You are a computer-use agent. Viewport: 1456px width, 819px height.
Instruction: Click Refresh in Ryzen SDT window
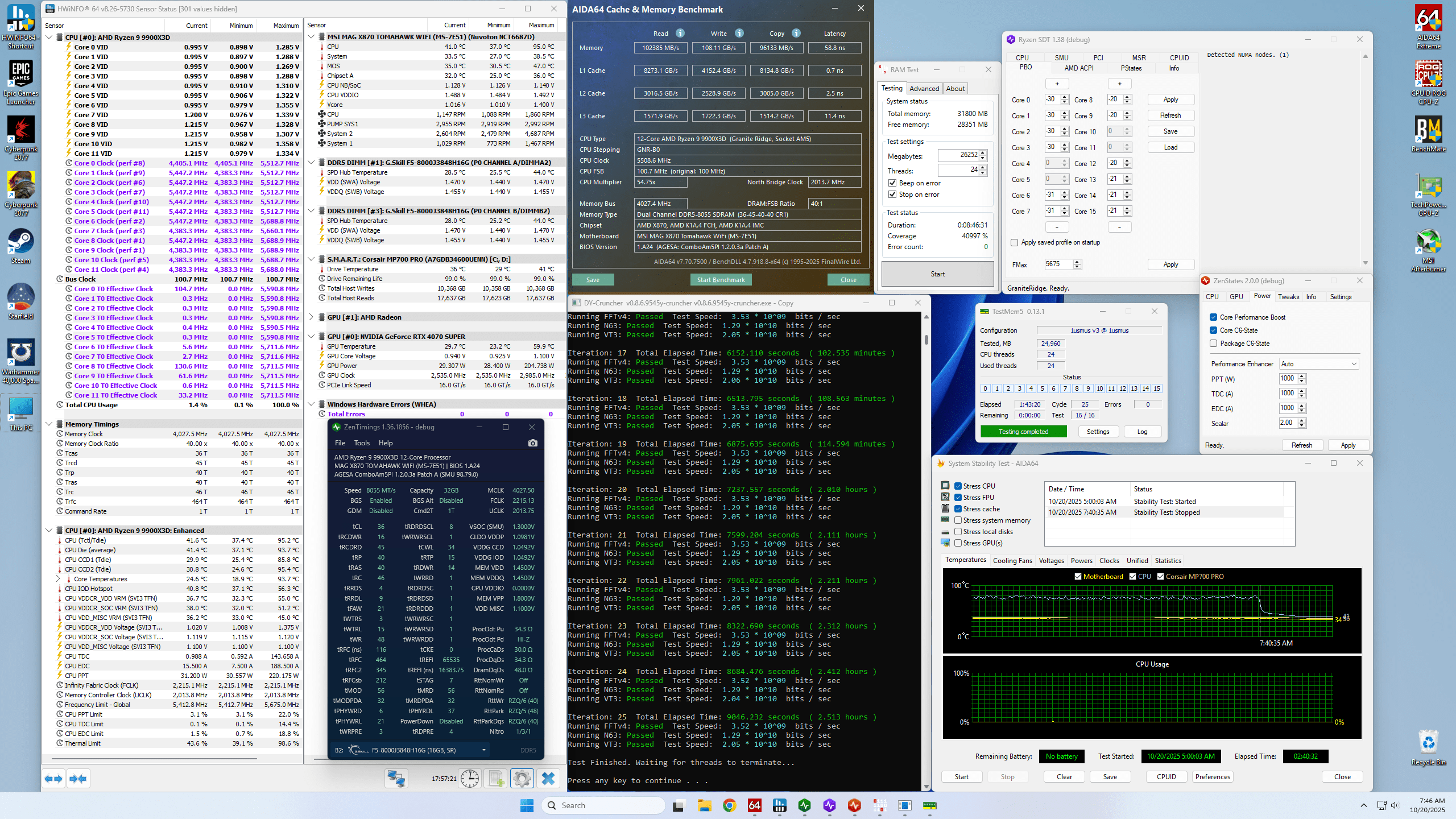coord(1170,115)
